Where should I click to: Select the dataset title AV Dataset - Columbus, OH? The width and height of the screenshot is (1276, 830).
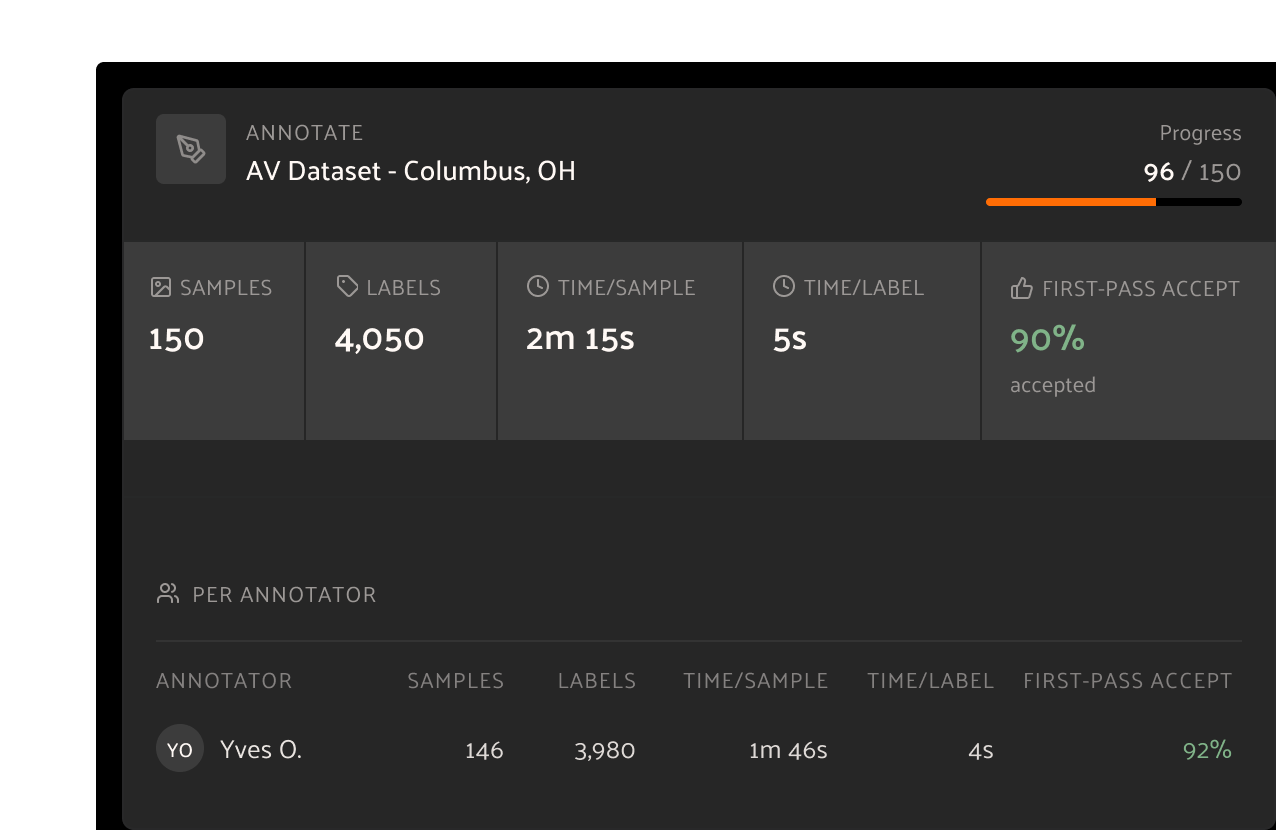tap(411, 171)
